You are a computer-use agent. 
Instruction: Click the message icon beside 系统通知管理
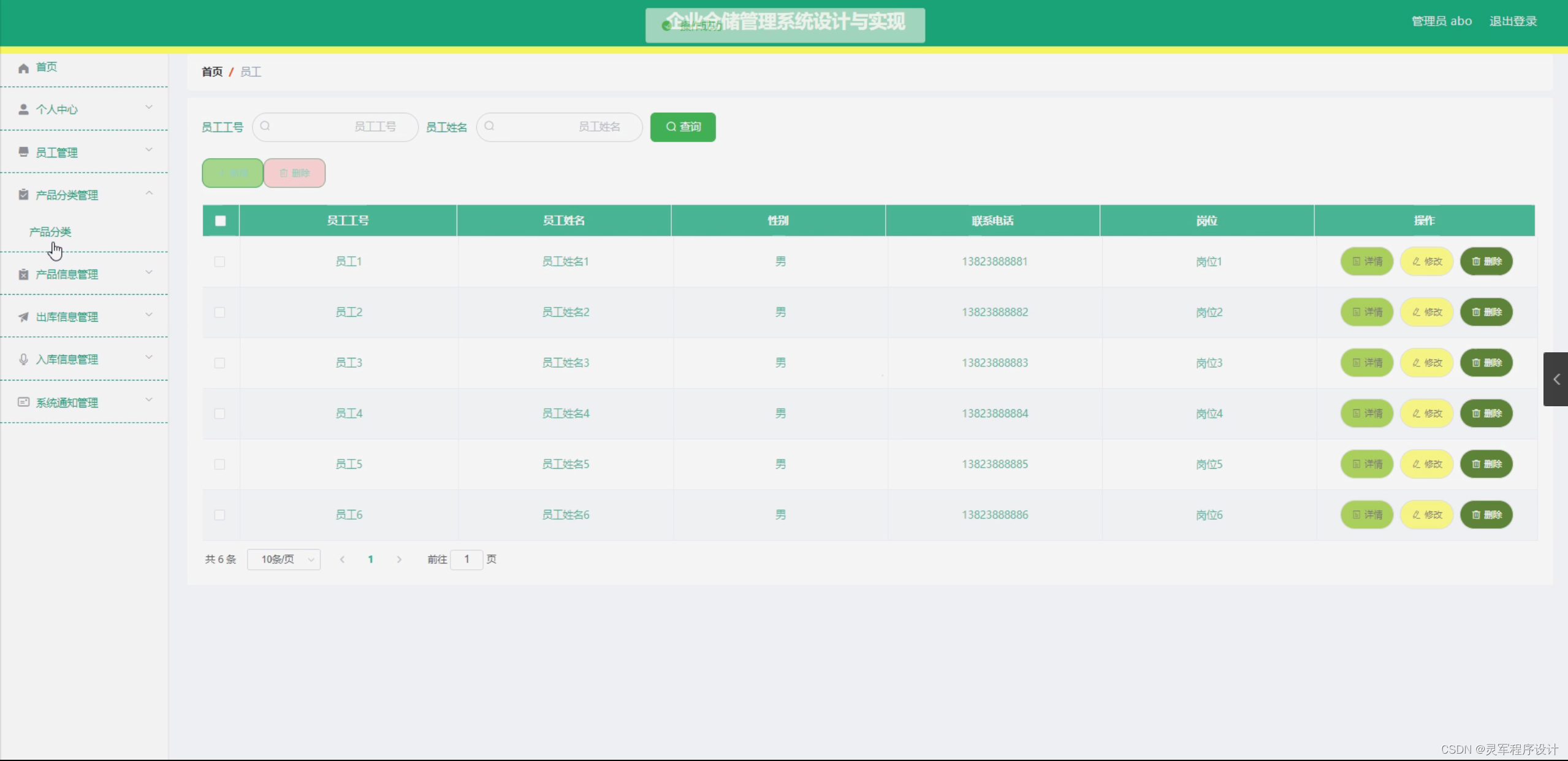(x=23, y=402)
